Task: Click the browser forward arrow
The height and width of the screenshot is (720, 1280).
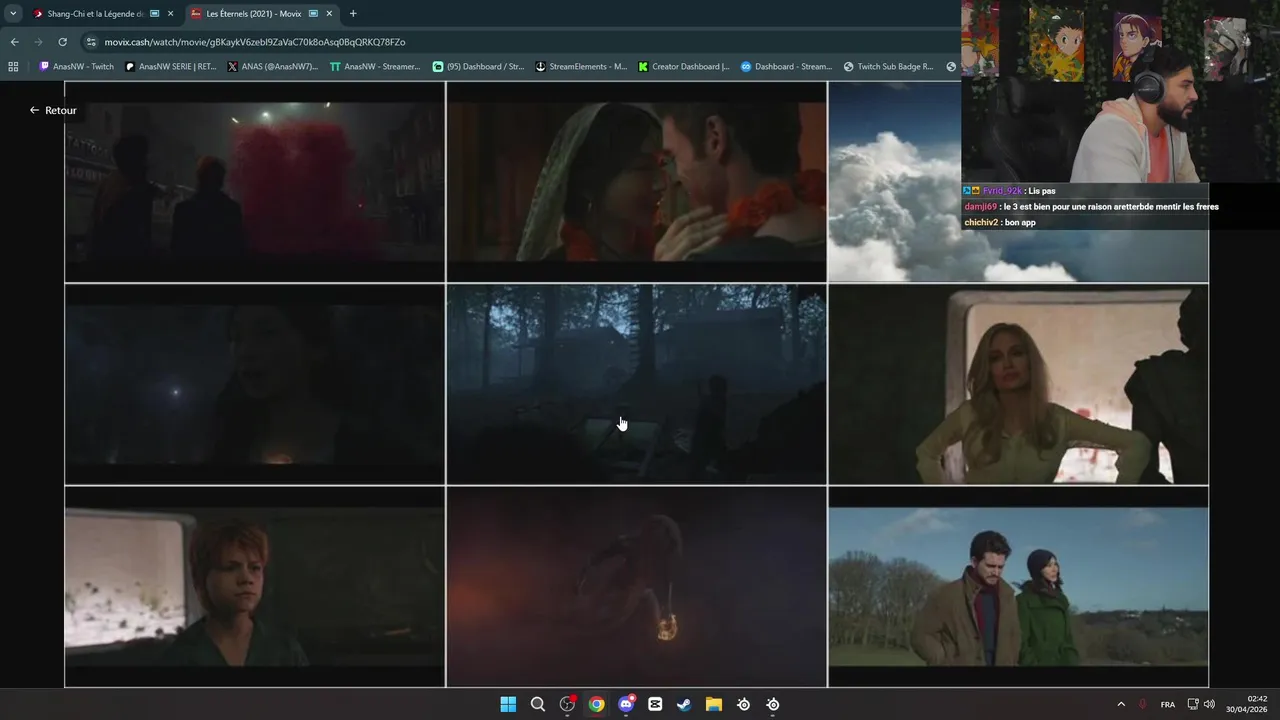Action: (x=38, y=42)
